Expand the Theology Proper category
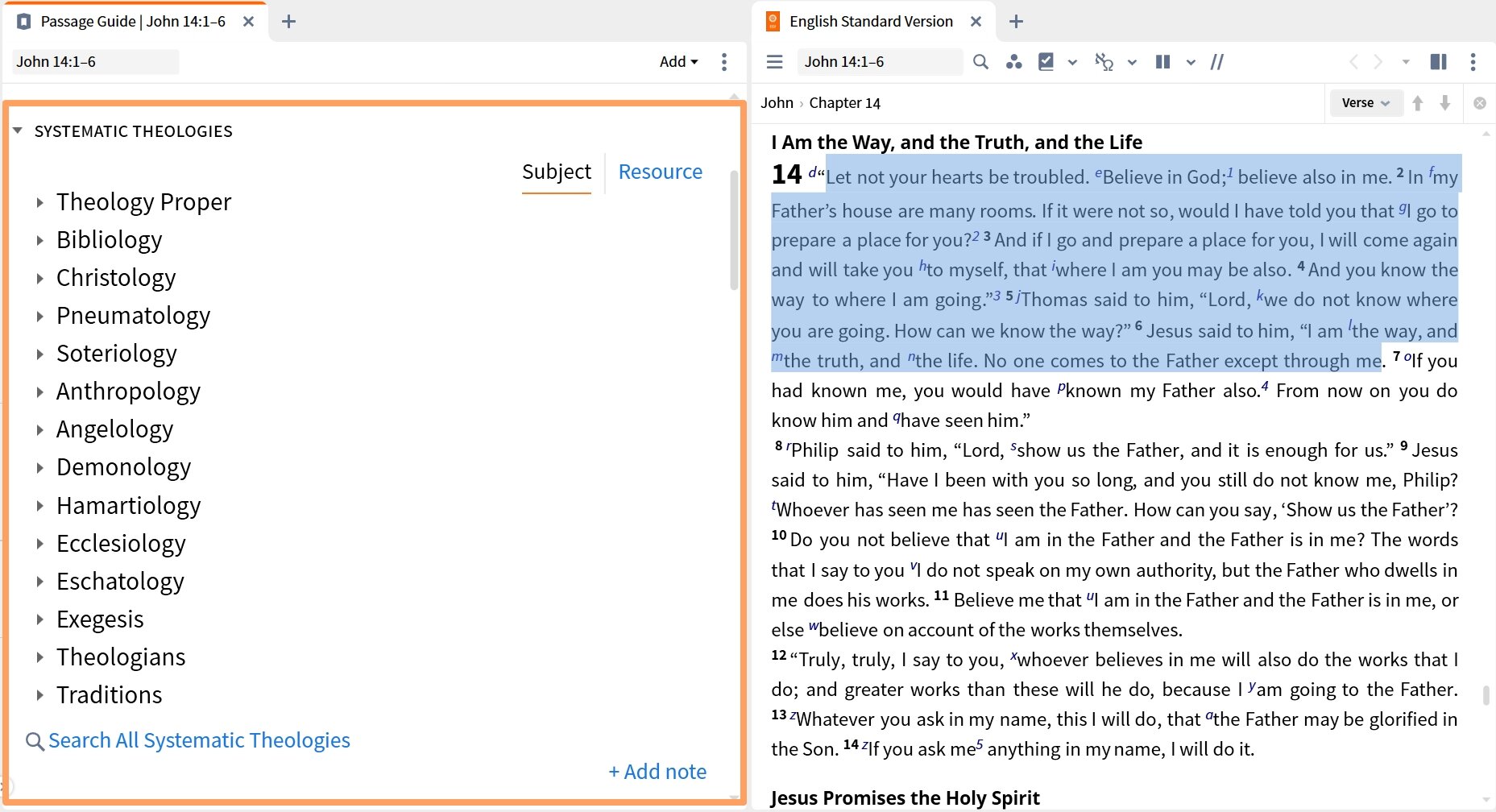The width and height of the screenshot is (1496, 812). [39, 202]
